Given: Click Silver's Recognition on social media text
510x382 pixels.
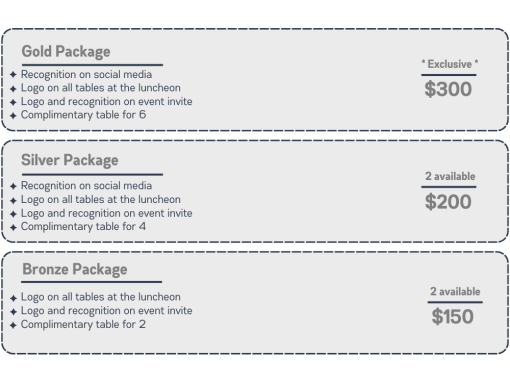Looking at the screenshot, I should (86, 186).
